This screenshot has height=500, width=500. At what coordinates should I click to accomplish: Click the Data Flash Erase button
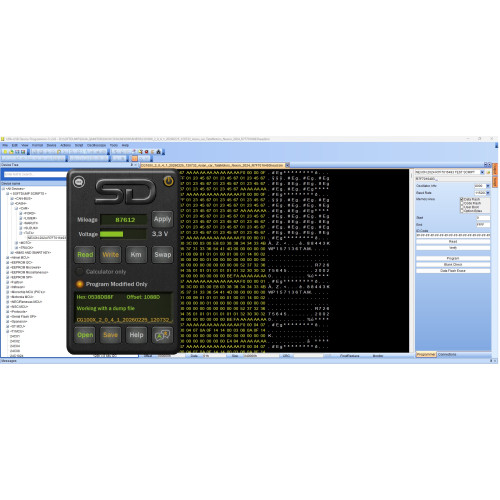pyautogui.click(x=453, y=271)
